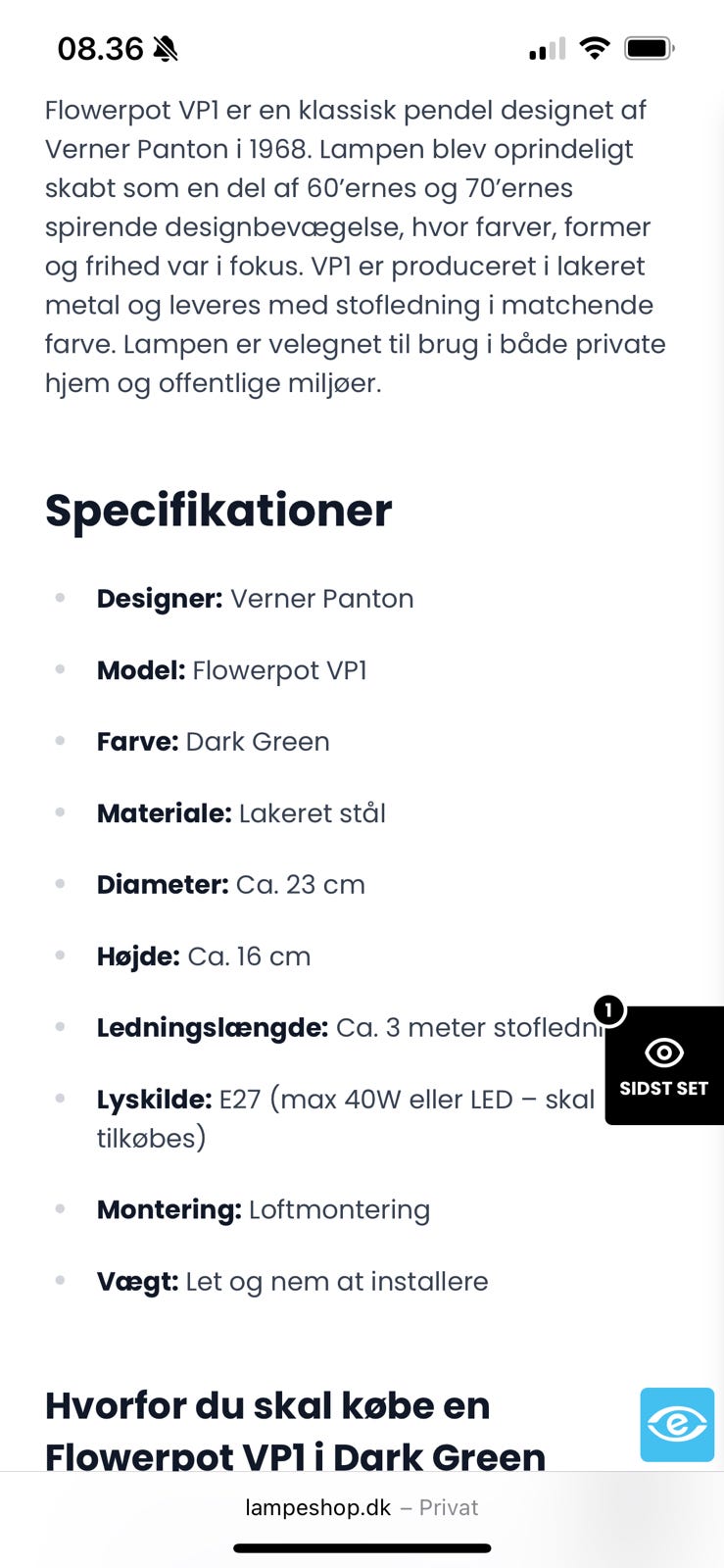Screen dimensions: 724x1568
Task: Tap the notification badge showing 1
Action: 608,1009
